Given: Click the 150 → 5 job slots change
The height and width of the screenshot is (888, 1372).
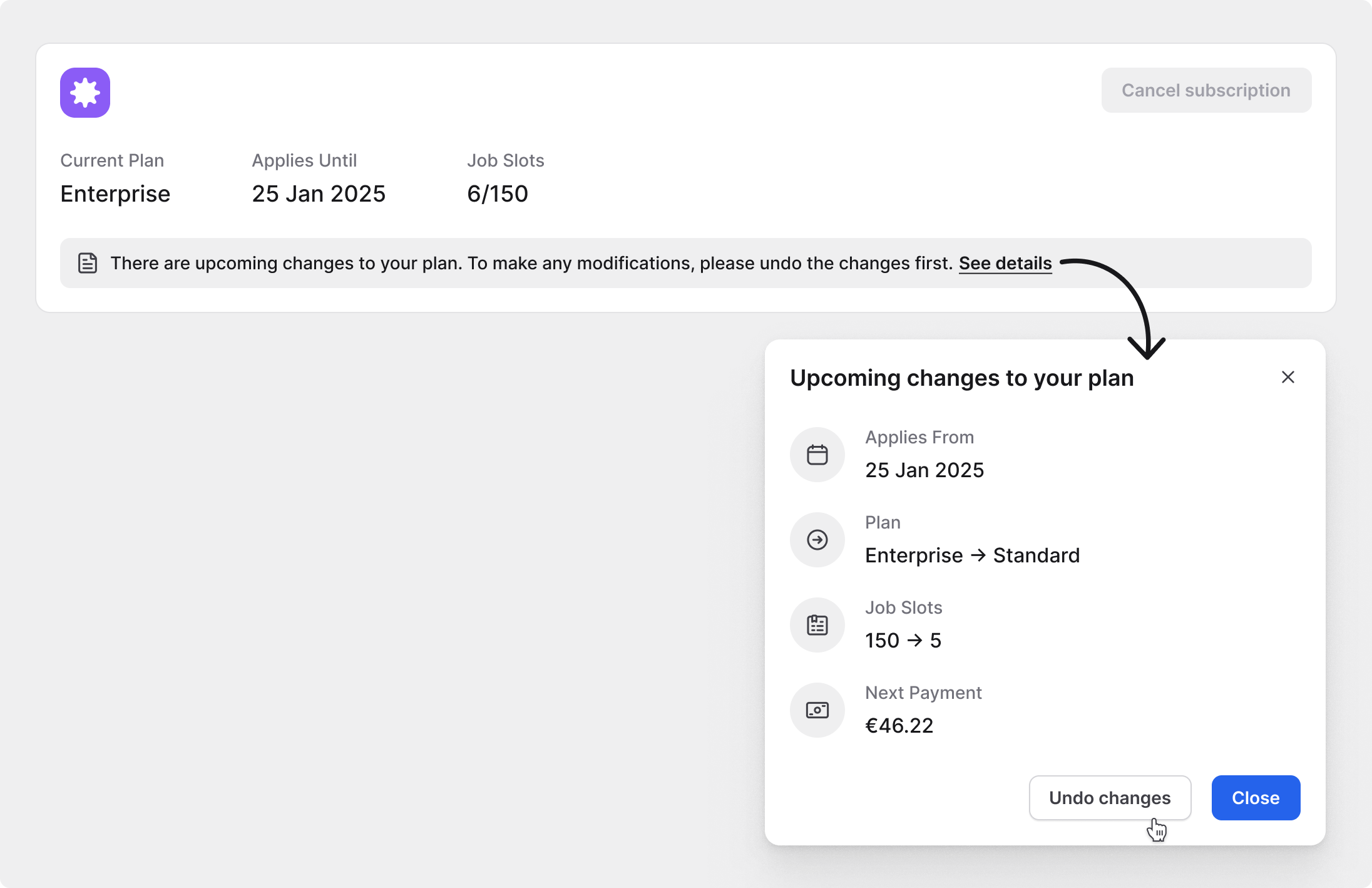Looking at the screenshot, I should click(x=903, y=641).
